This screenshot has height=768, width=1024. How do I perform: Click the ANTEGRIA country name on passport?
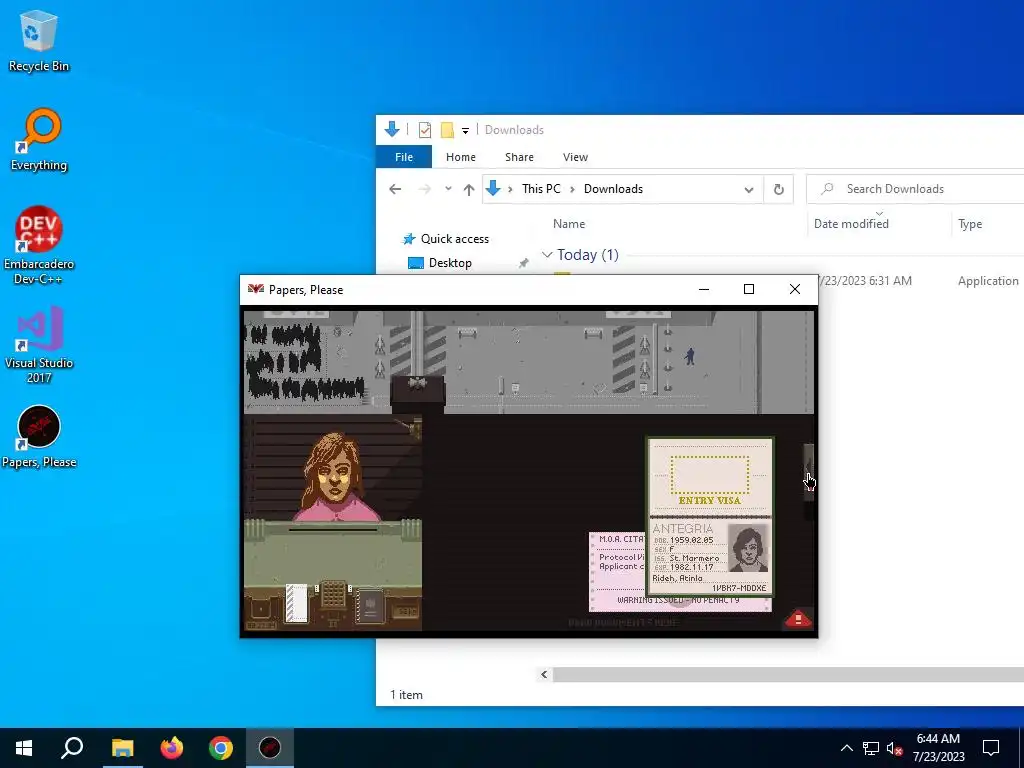tap(682, 528)
